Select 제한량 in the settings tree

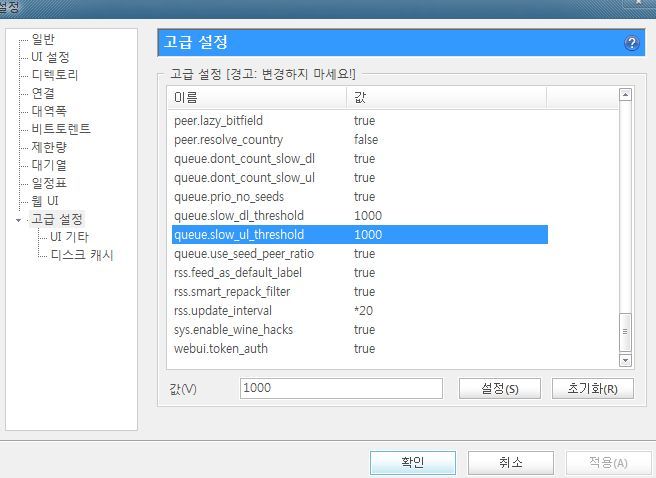(49, 147)
